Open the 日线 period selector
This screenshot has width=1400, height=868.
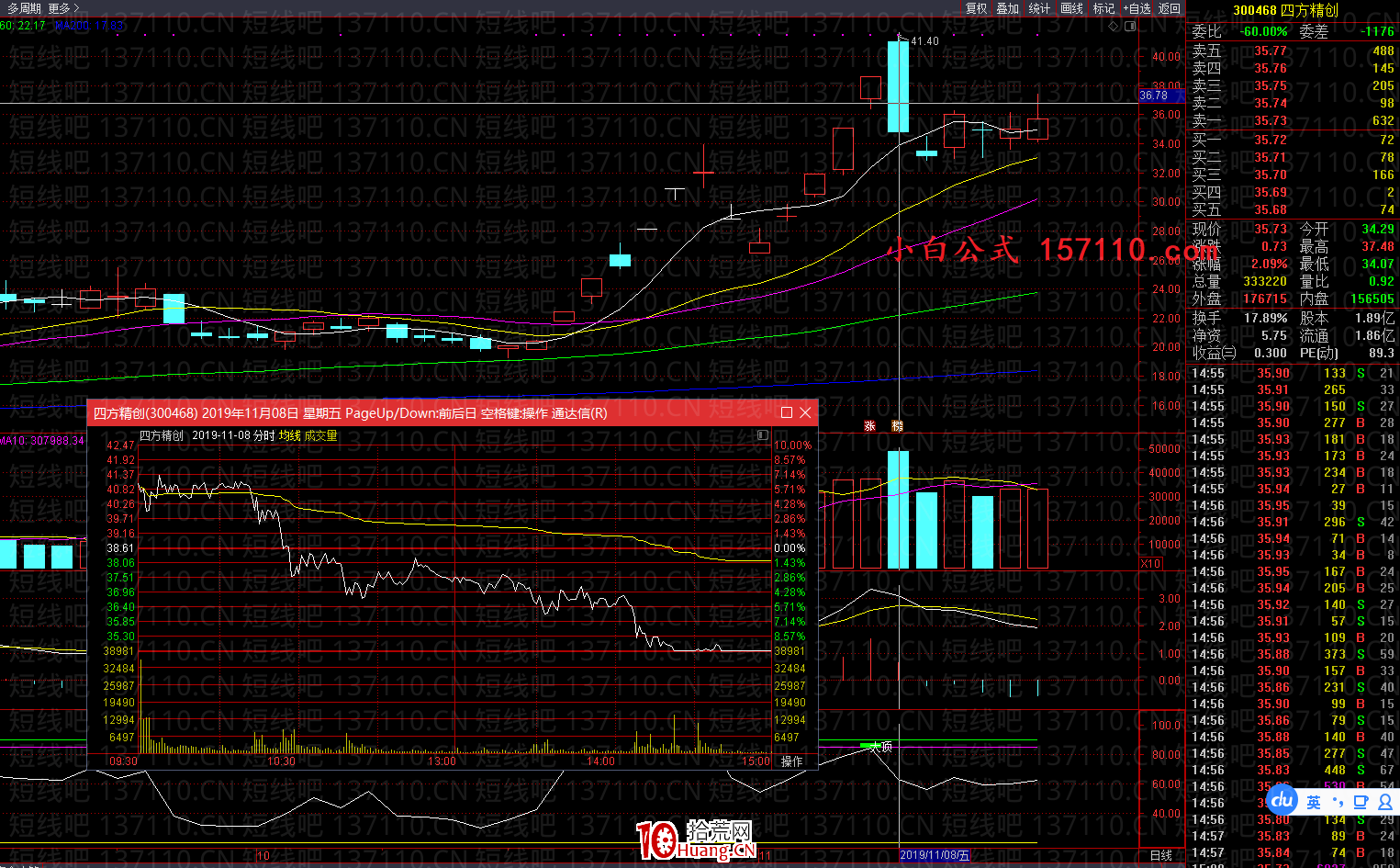point(1161,855)
